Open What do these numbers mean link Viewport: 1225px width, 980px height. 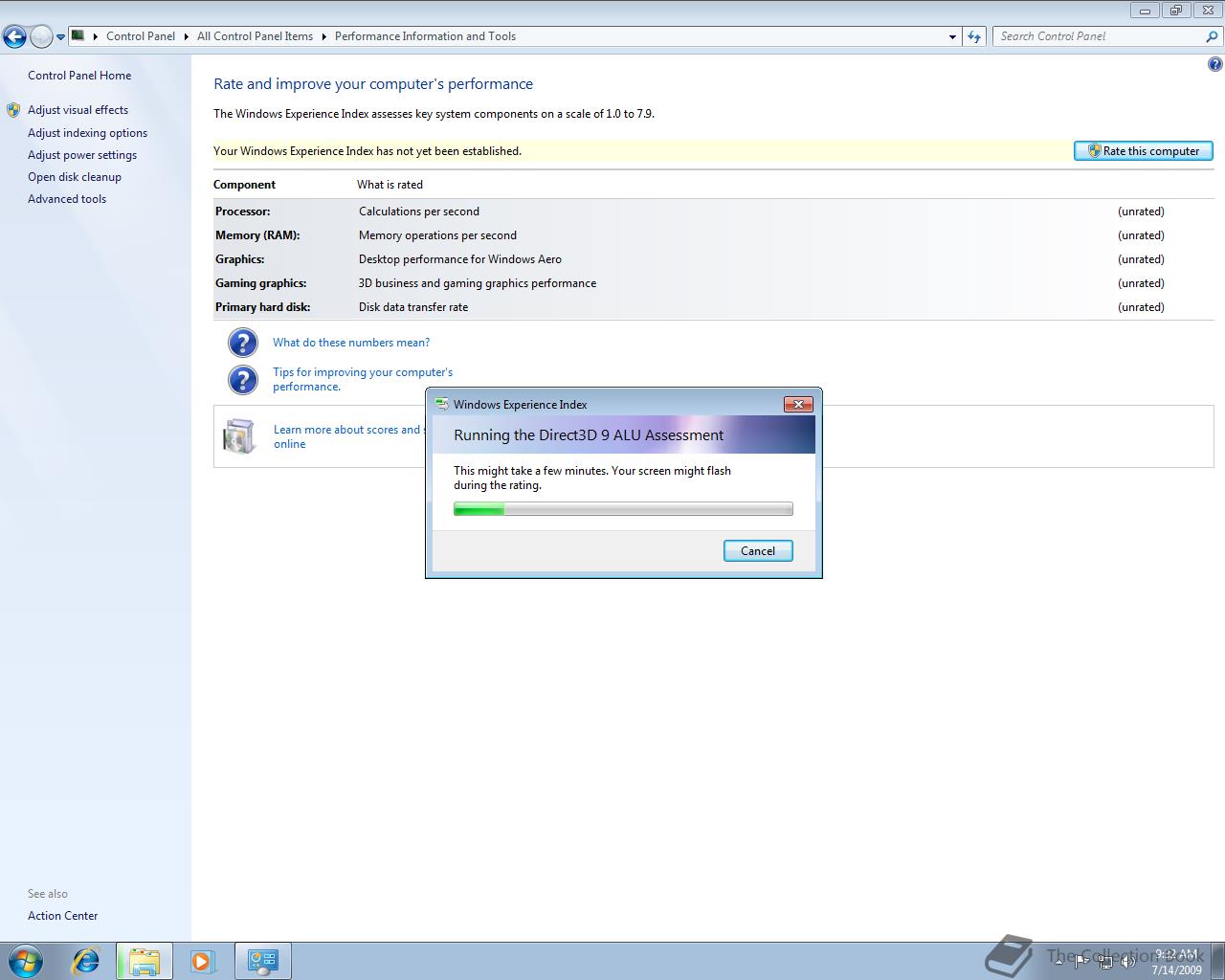click(x=351, y=343)
